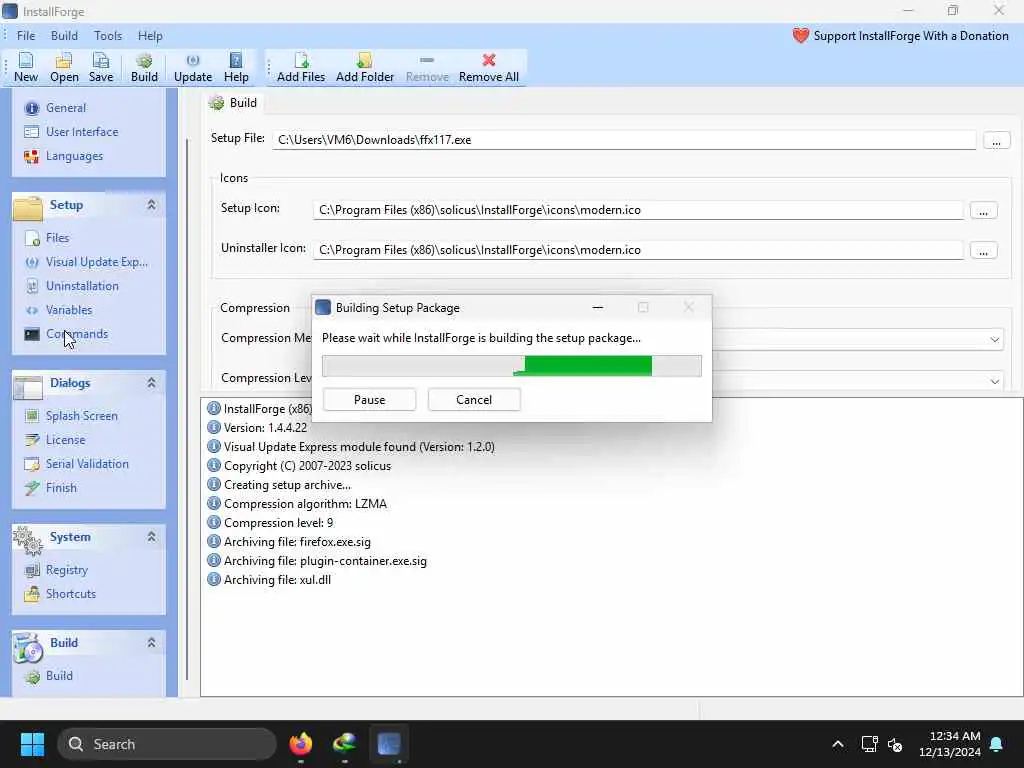Click the Uninstaller Icon path field
The image size is (1024, 768).
tap(638, 250)
